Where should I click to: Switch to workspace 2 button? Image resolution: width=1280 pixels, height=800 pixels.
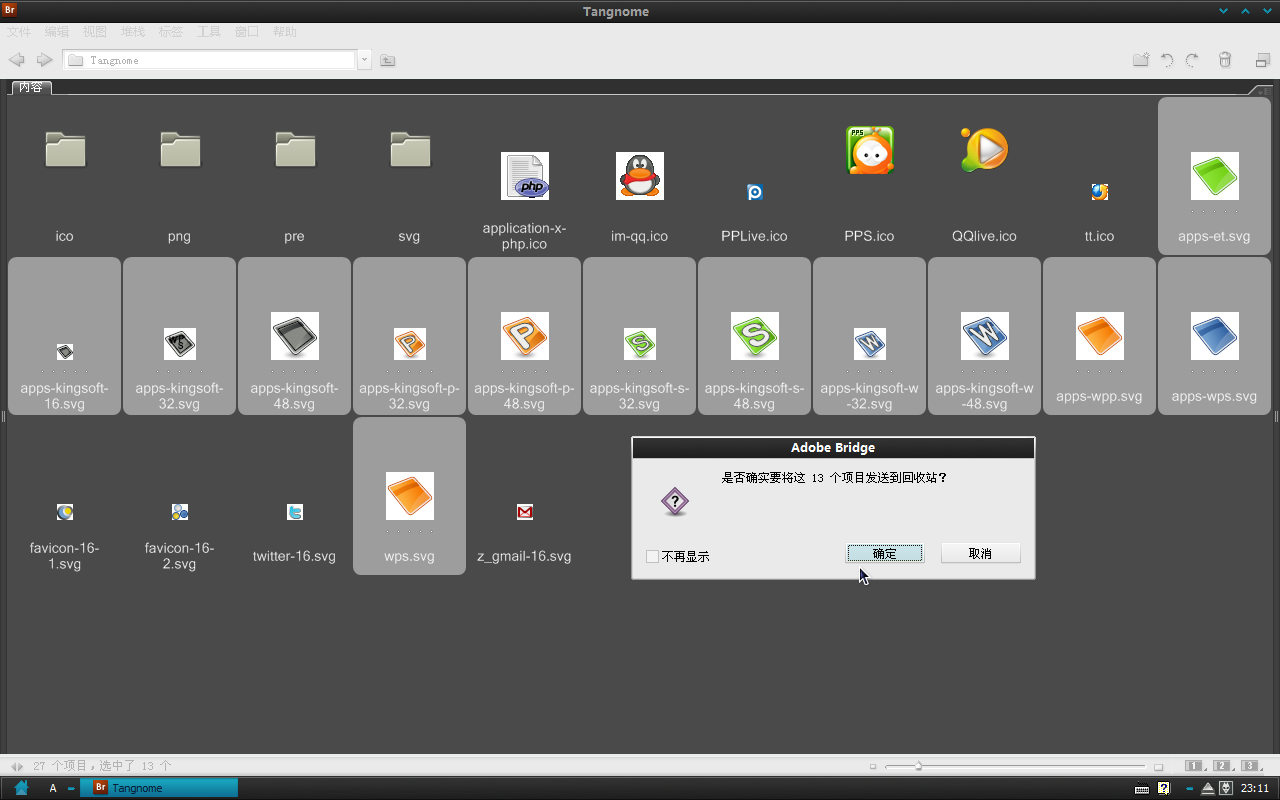click(x=1222, y=766)
